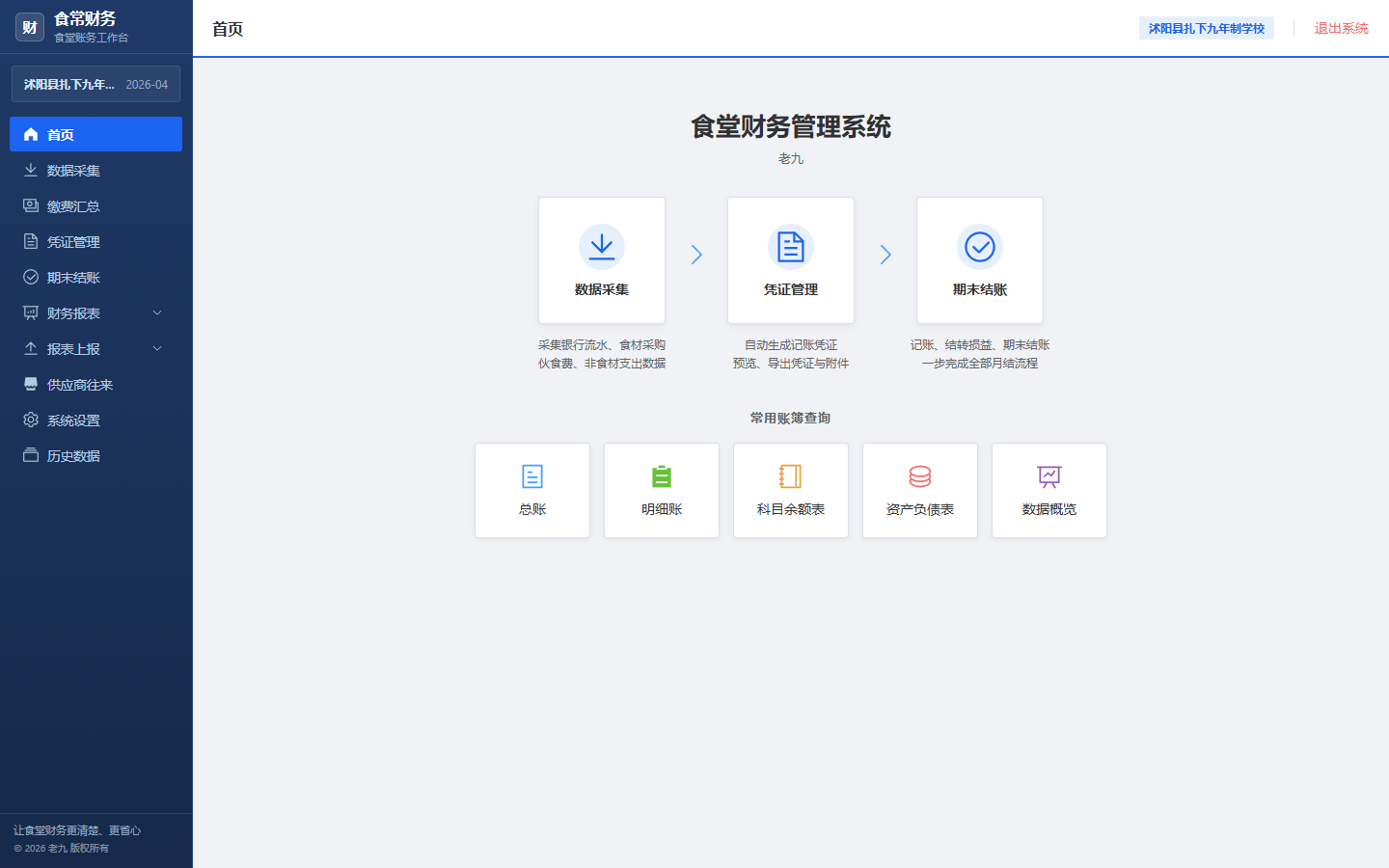Open the 明细账 card label

tap(662, 509)
